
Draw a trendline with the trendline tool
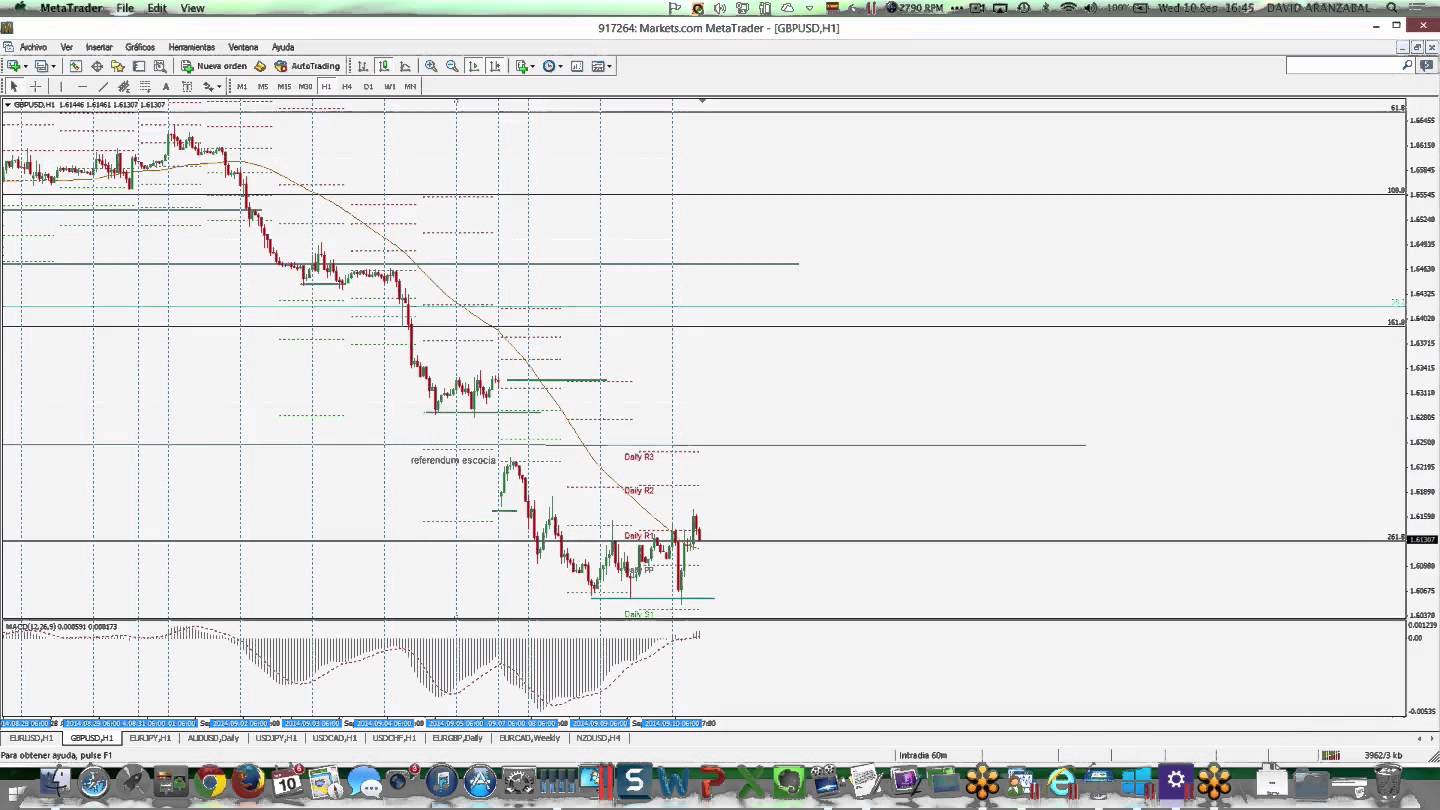tap(103, 87)
